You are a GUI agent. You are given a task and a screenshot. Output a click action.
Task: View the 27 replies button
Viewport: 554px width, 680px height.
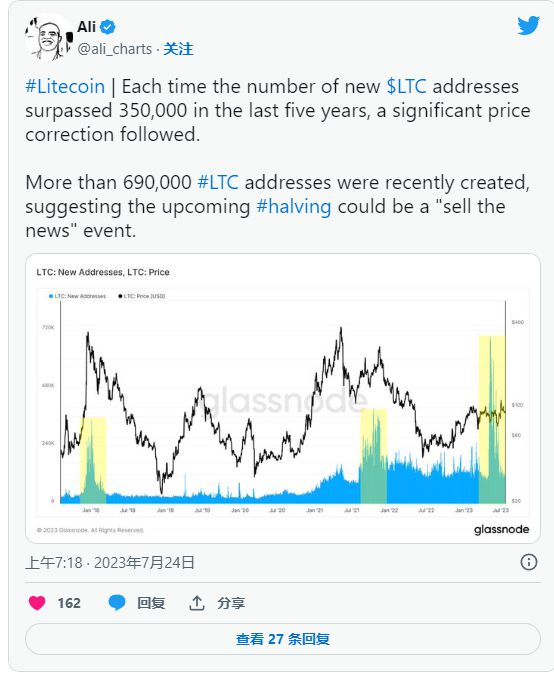point(283,639)
